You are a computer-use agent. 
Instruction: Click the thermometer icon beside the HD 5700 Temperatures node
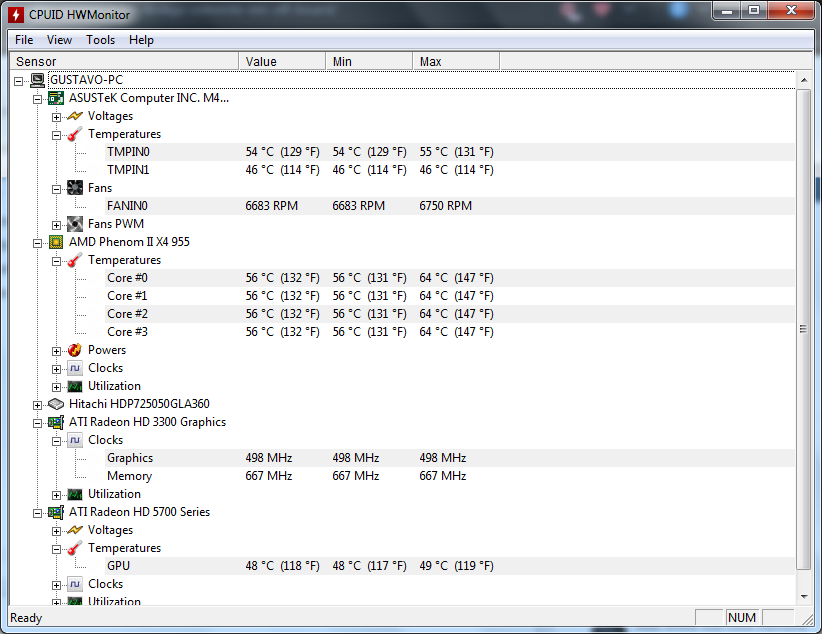75,548
